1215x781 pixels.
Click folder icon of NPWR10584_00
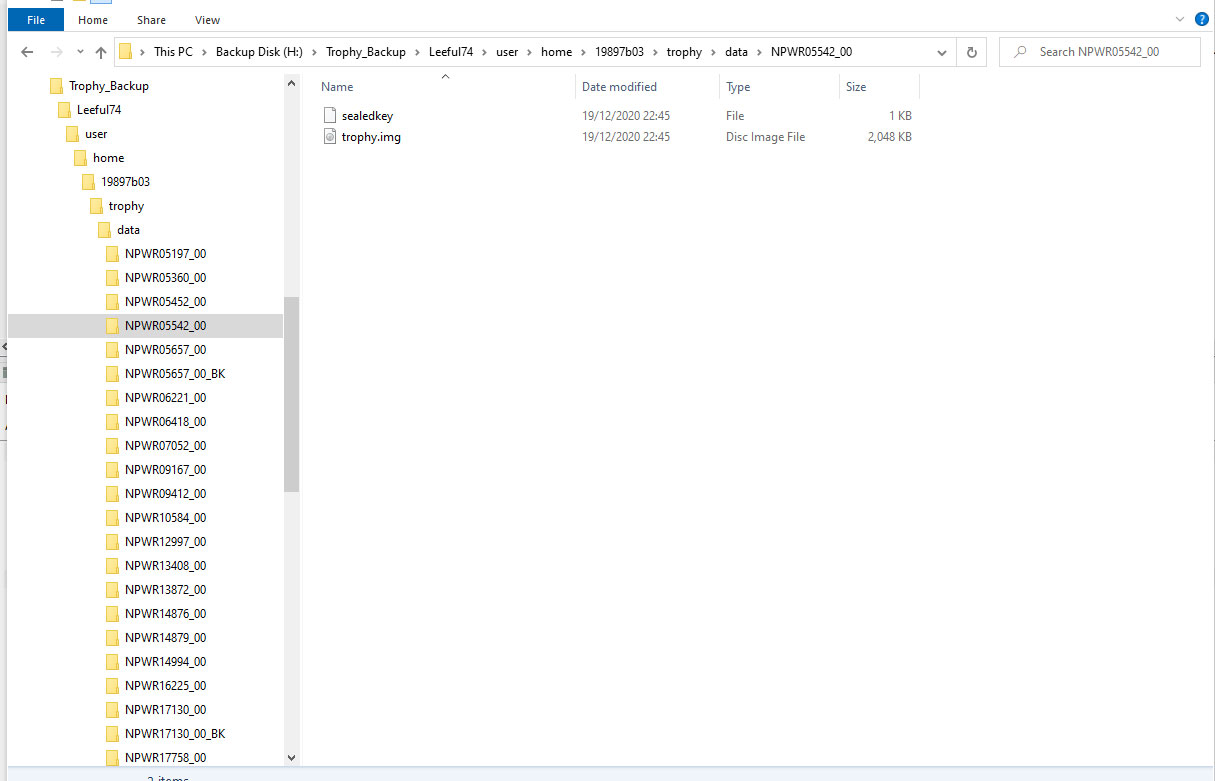pos(113,518)
